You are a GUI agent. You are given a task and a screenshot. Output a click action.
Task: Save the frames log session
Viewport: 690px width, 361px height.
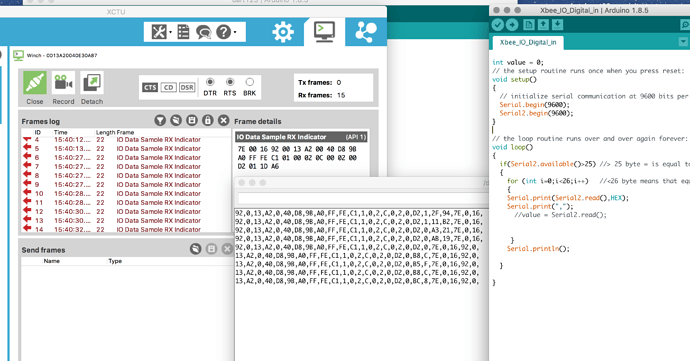pyautogui.click(x=192, y=120)
